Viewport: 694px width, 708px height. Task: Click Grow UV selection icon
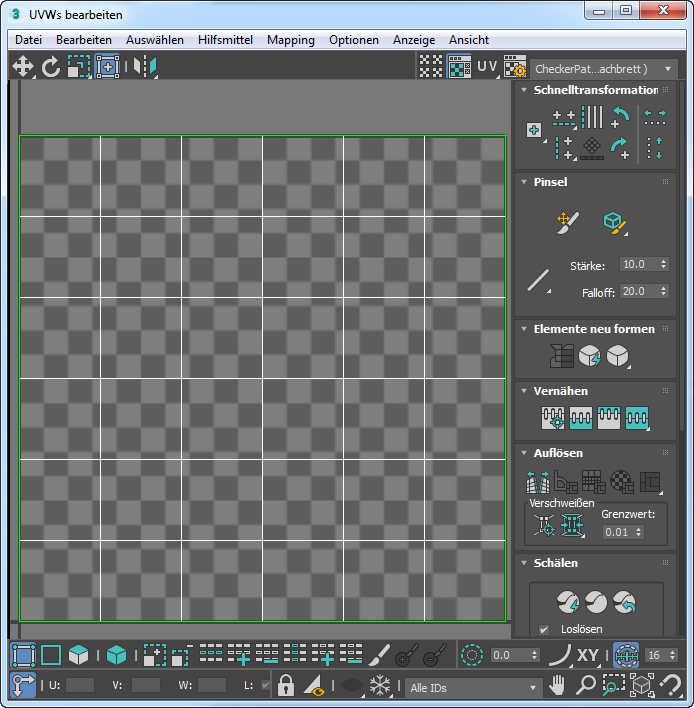point(155,655)
